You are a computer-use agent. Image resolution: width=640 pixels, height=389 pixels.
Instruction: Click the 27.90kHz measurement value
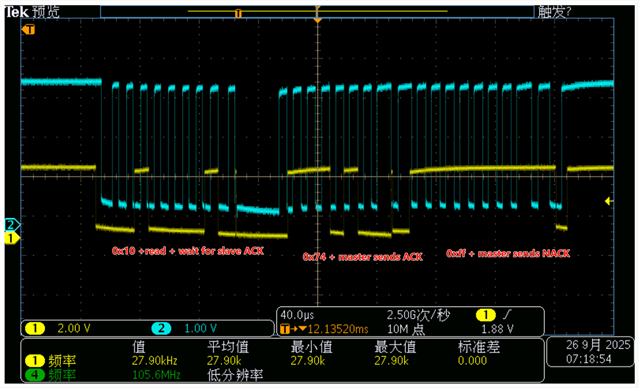(x=154, y=361)
